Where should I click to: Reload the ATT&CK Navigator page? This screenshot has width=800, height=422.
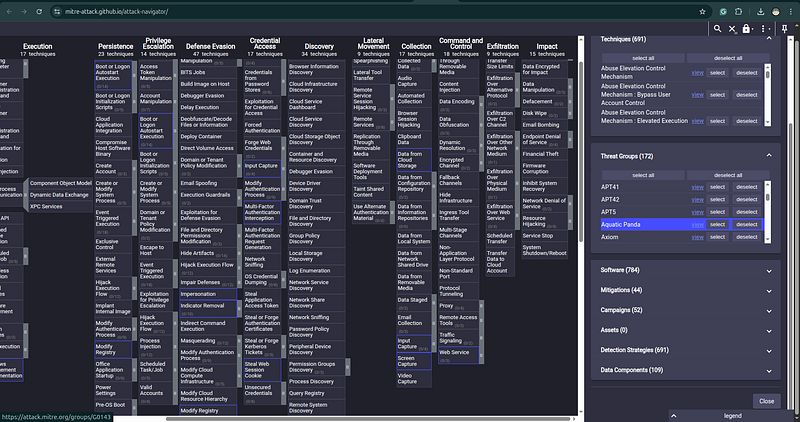pos(39,11)
